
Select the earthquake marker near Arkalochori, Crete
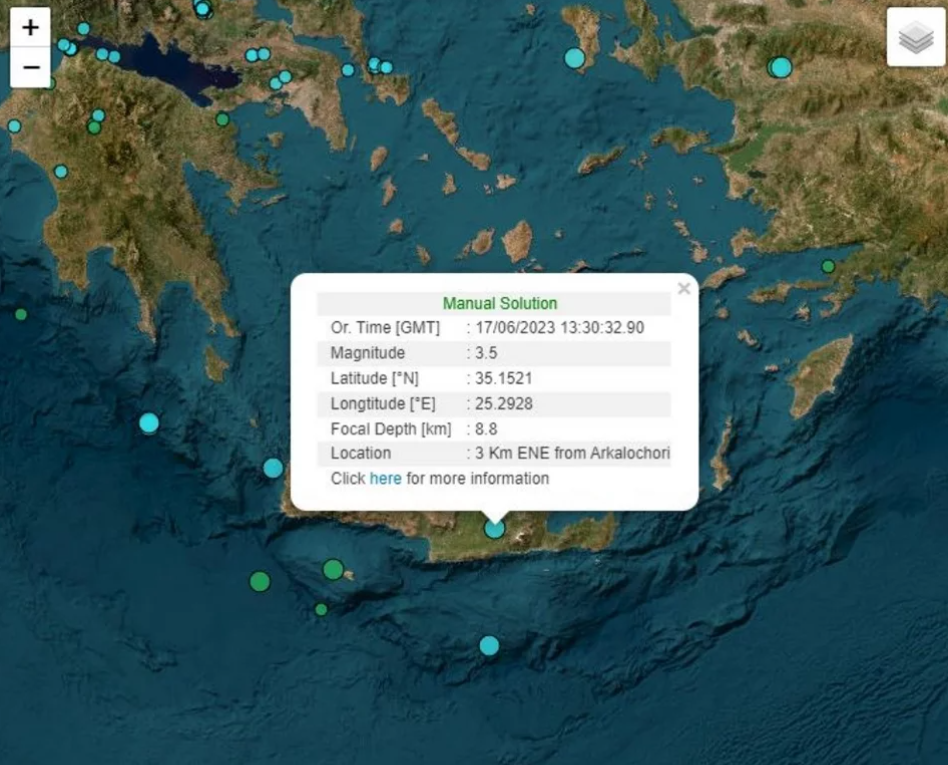[x=495, y=529]
